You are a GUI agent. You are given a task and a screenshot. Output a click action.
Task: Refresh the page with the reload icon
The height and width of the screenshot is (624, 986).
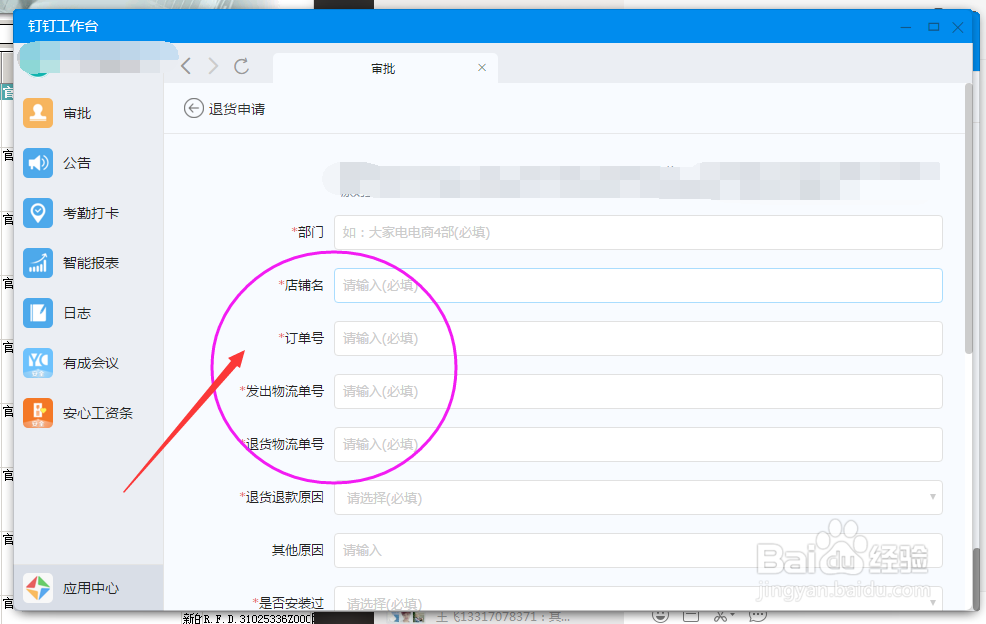(242, 66)
